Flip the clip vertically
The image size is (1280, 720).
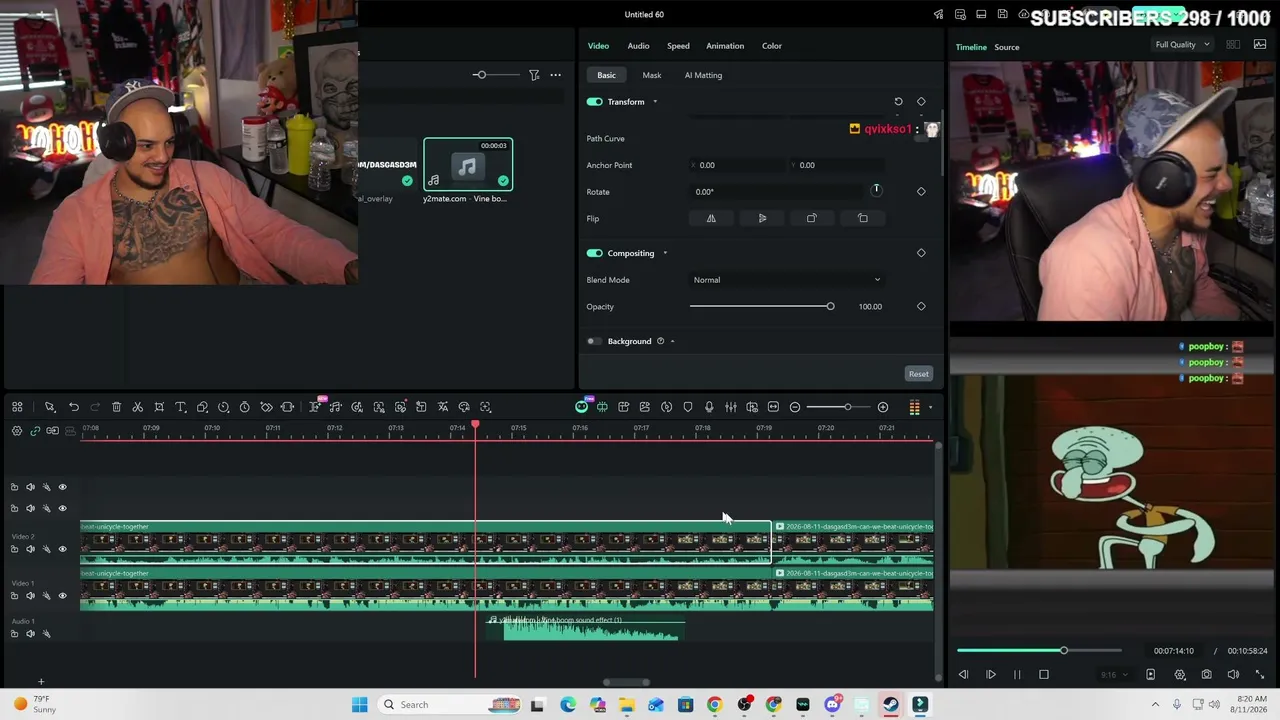[x=762, y=218]
